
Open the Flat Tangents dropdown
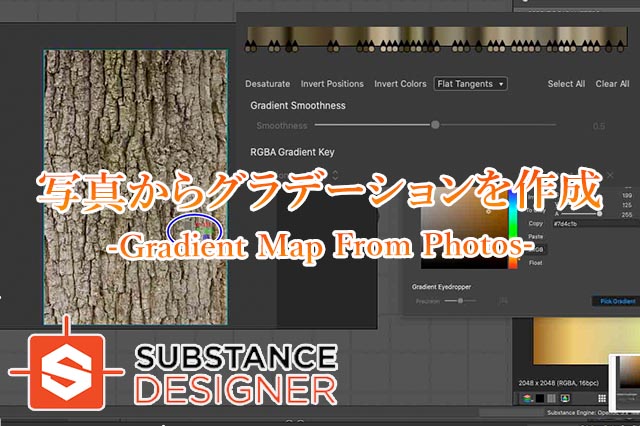coord(470,84)
